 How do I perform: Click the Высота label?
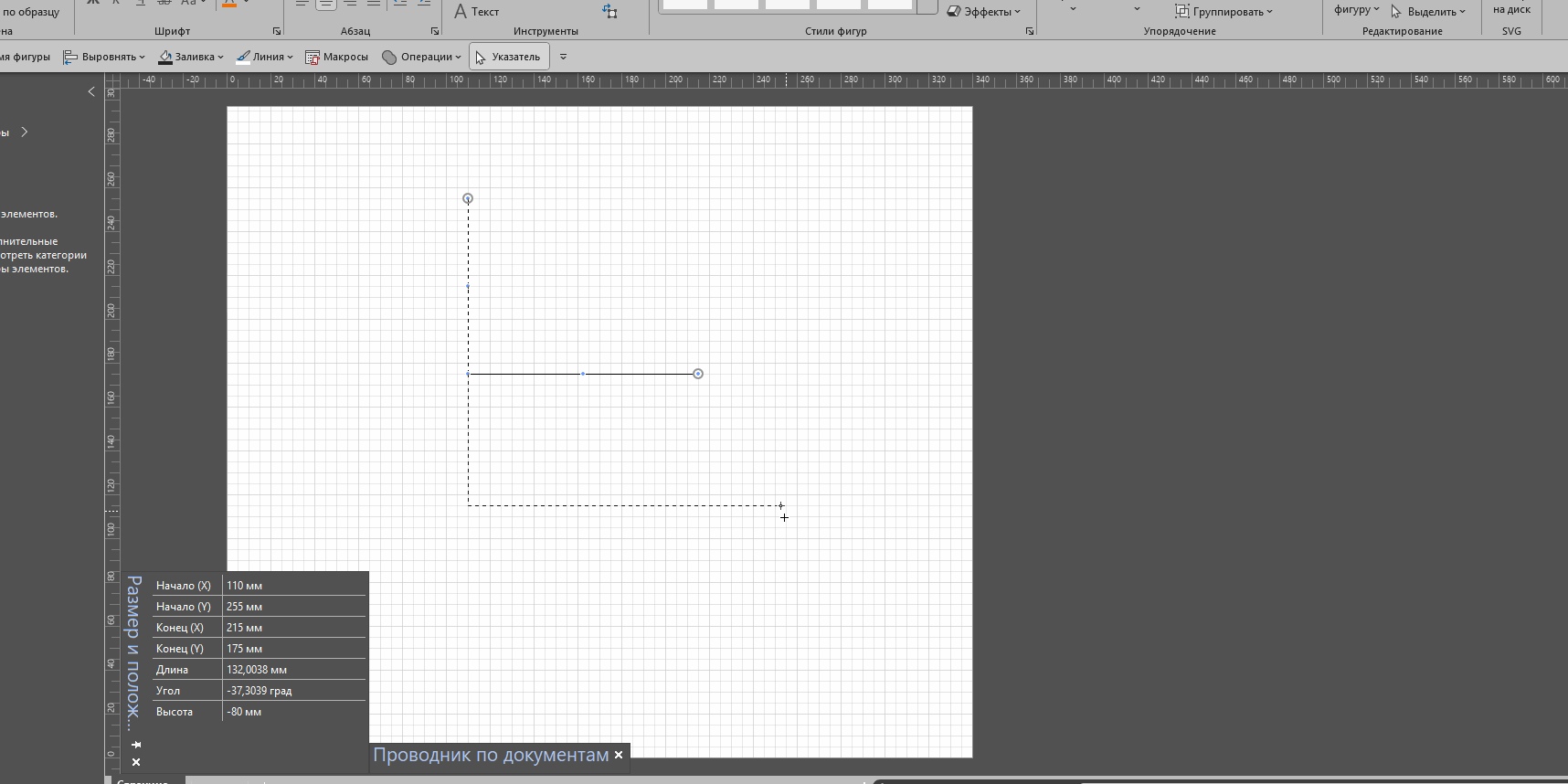coord(175,712)
